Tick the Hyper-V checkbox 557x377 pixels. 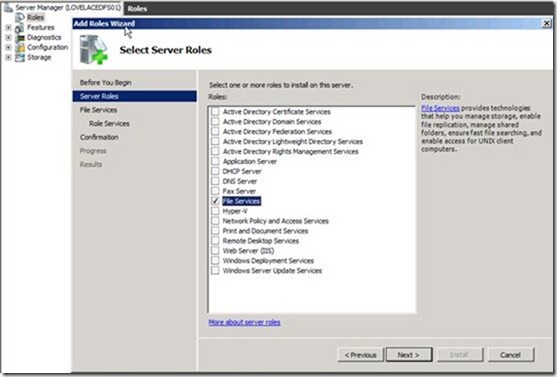(x=215, y=211)
